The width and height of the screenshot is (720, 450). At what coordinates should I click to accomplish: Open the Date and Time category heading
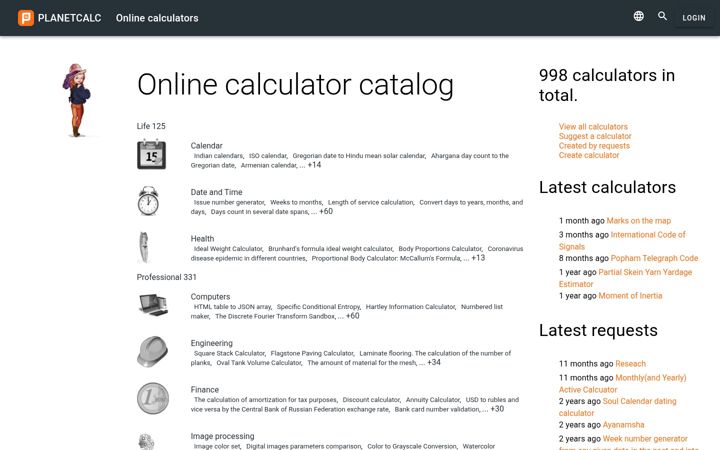pyautogui.click(x=216, y=192)
